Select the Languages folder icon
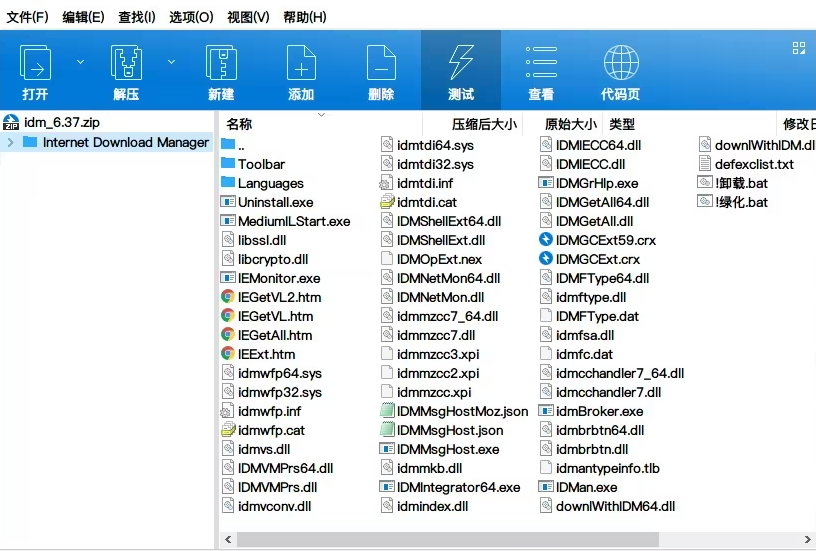Viewport: 816px width, 551px height. coord(228,182)
